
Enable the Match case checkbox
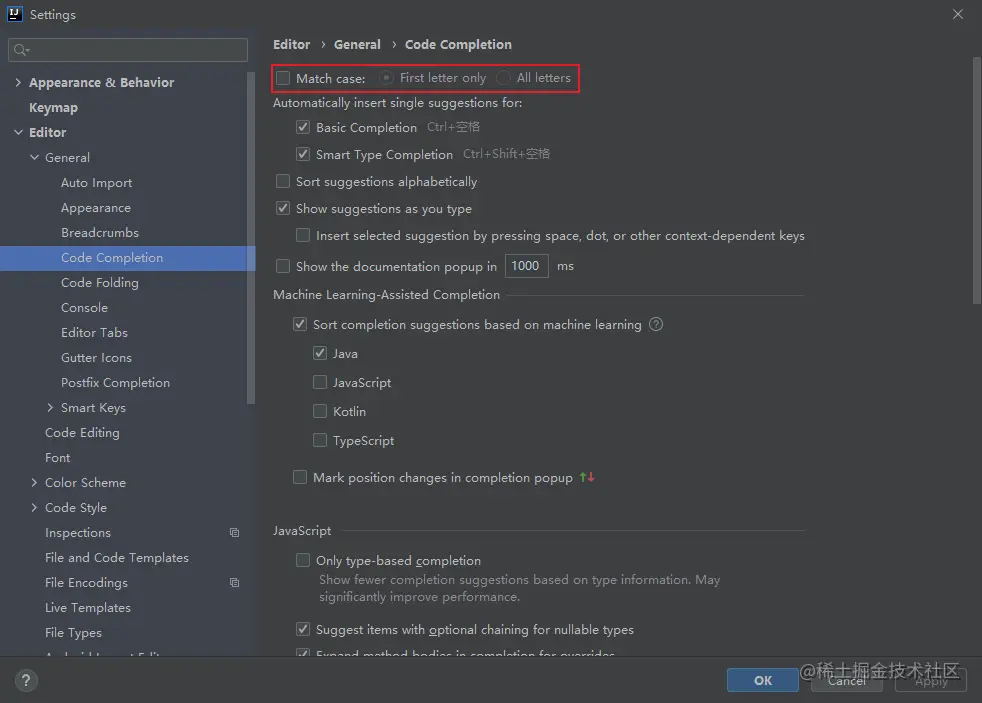(x=284, y=78)
